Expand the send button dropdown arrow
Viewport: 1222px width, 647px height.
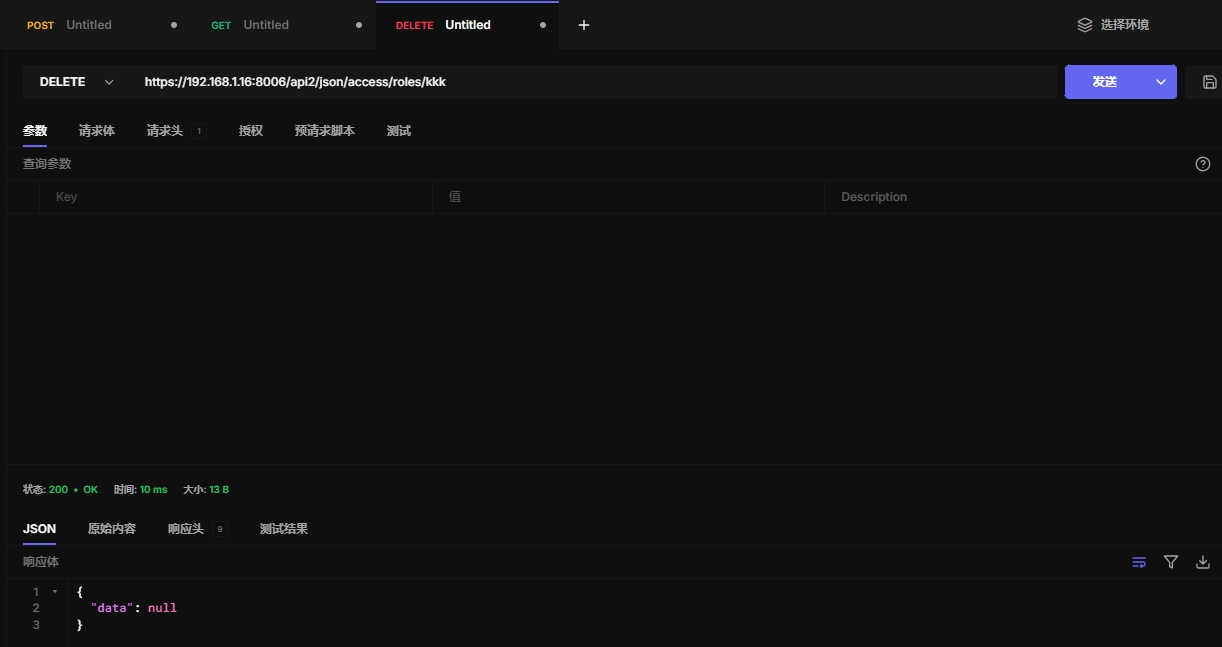coord(1160,82)
